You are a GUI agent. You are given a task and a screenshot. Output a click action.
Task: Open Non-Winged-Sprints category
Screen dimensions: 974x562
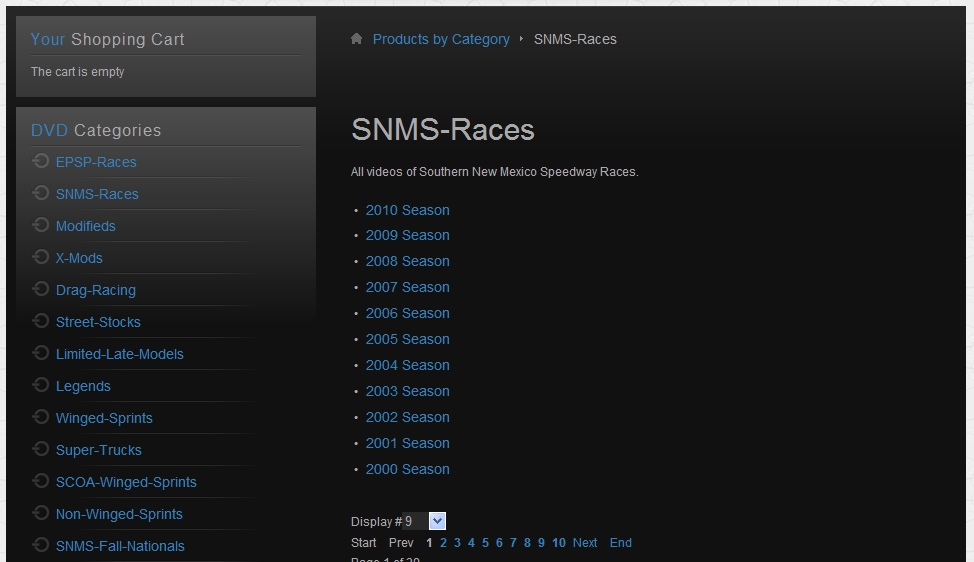(x=119, y=514)
